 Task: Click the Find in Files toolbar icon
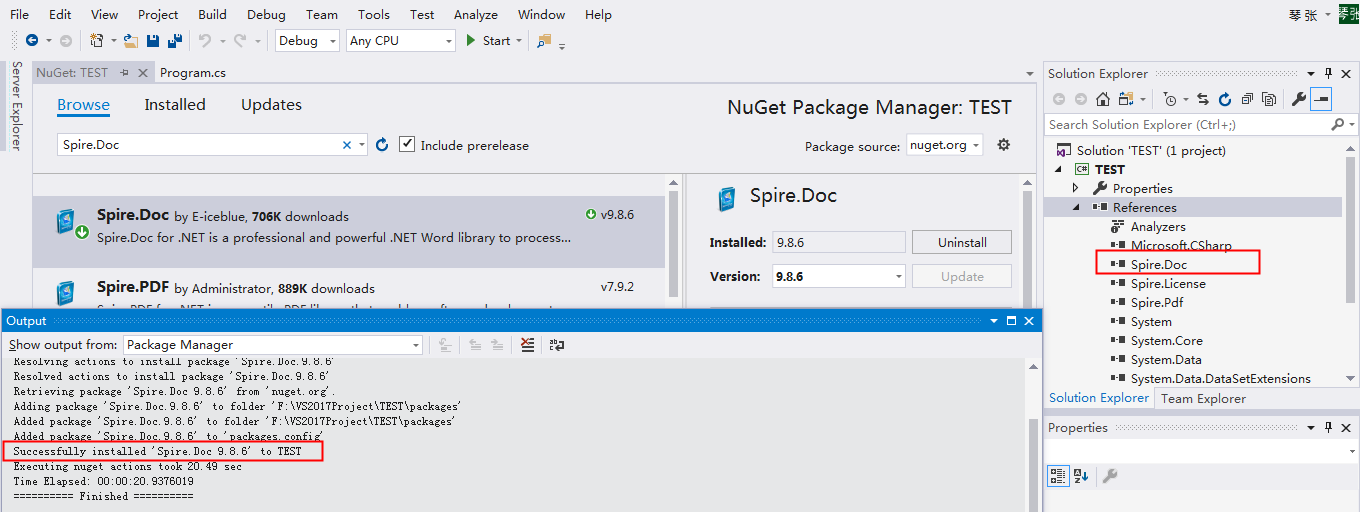pos(544,40)
